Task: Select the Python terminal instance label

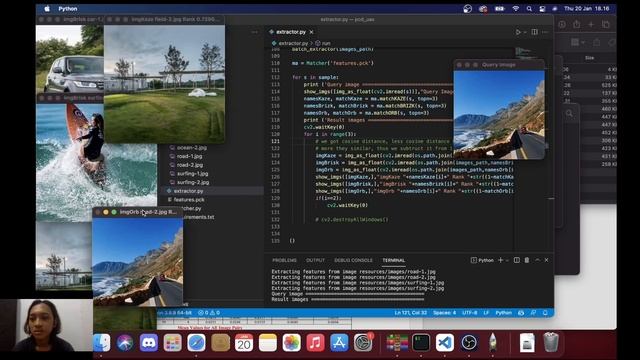Action: point(482,260)
